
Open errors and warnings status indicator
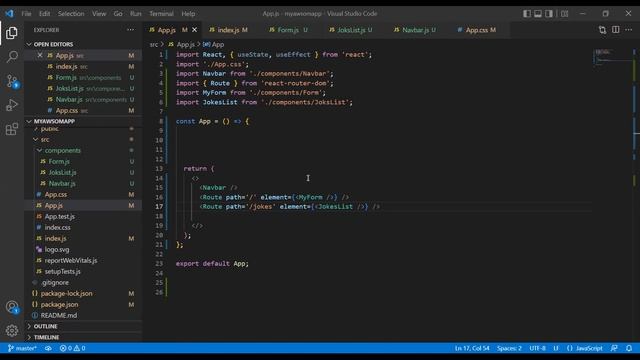pos(73,348)
